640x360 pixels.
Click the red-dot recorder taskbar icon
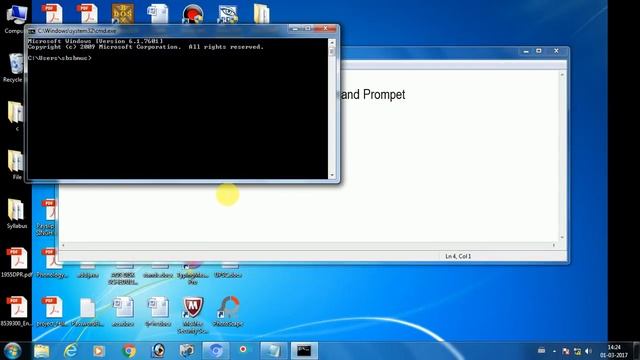coord(243,350)
